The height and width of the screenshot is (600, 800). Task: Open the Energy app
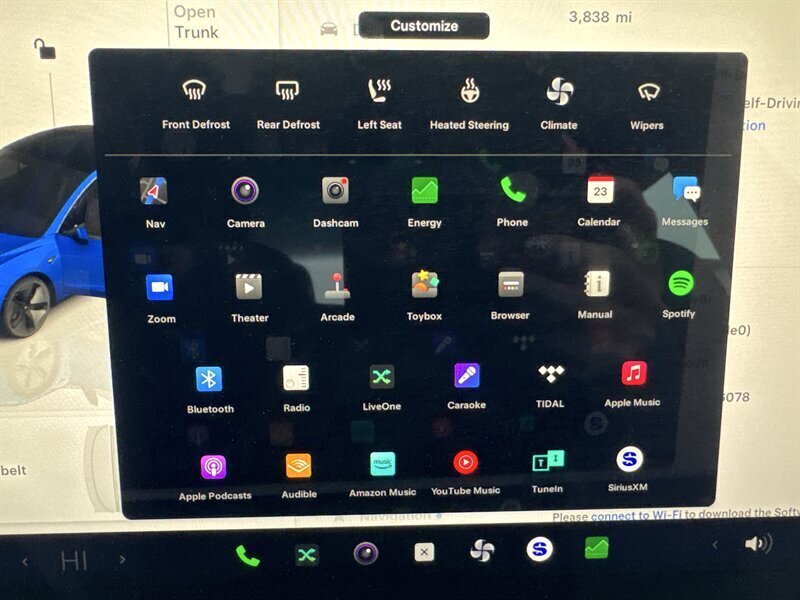pos(424,191)
